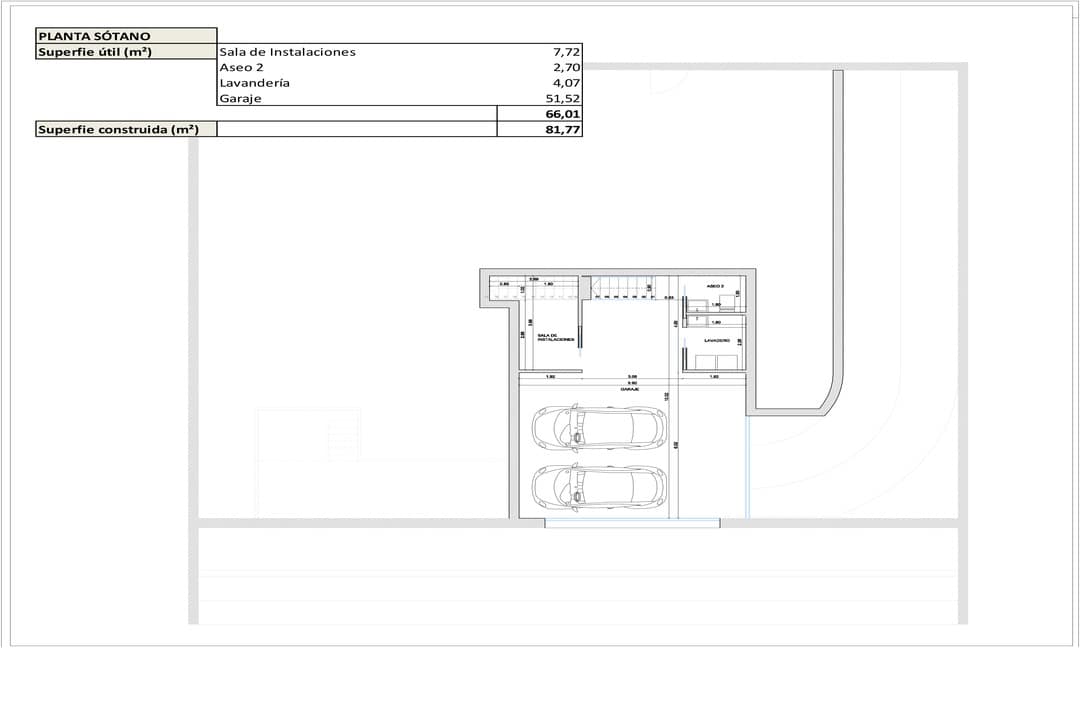The image size is (1080, 720).
Task: Click the 2,70 area value
Action: coord(566,67)
